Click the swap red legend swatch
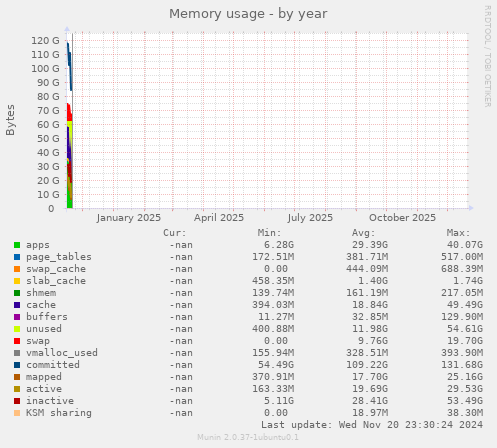This screenshot has height=448, width=497. pyautogui.click(x=17, y=341)
